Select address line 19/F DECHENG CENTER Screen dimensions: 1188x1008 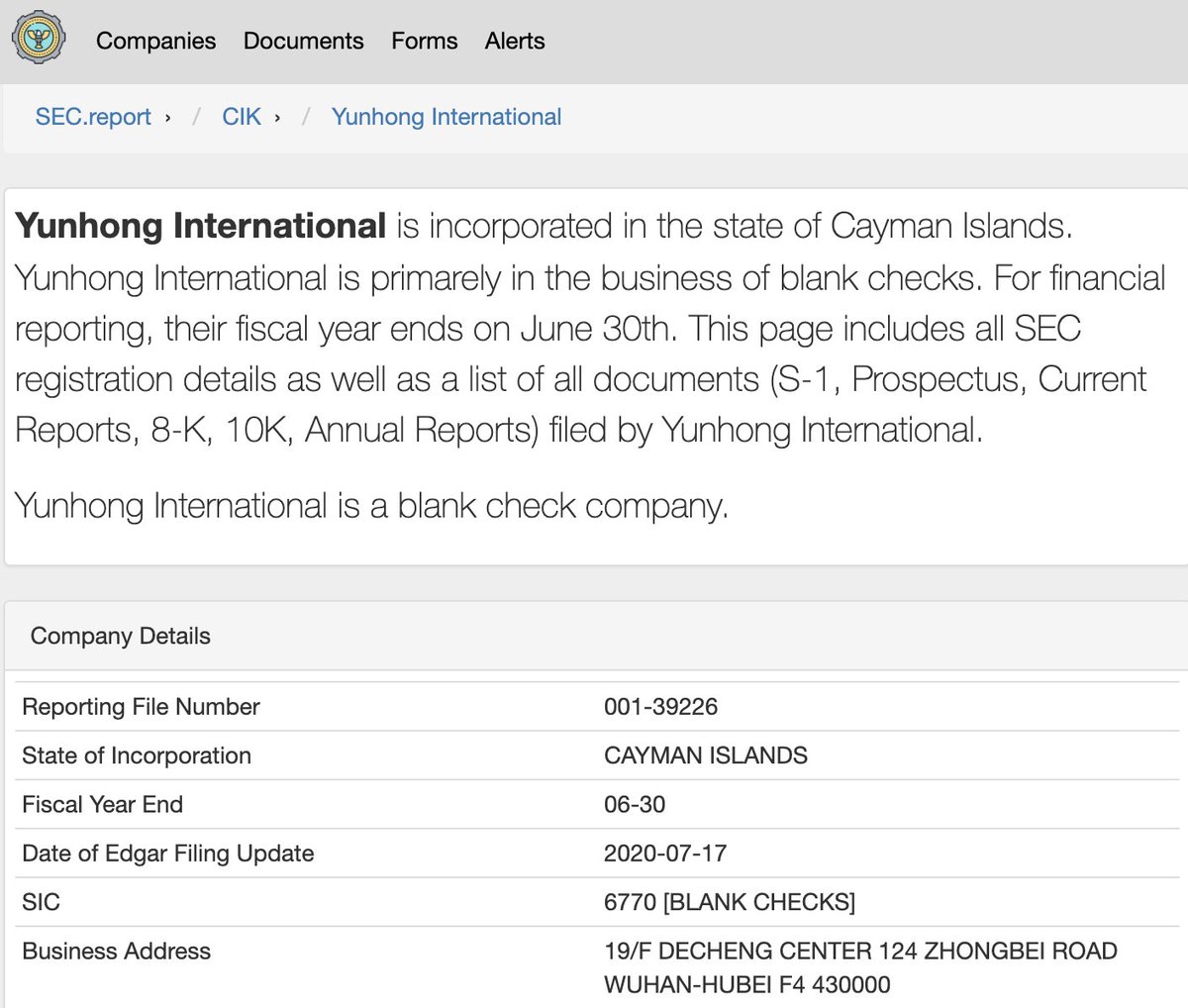860,952
